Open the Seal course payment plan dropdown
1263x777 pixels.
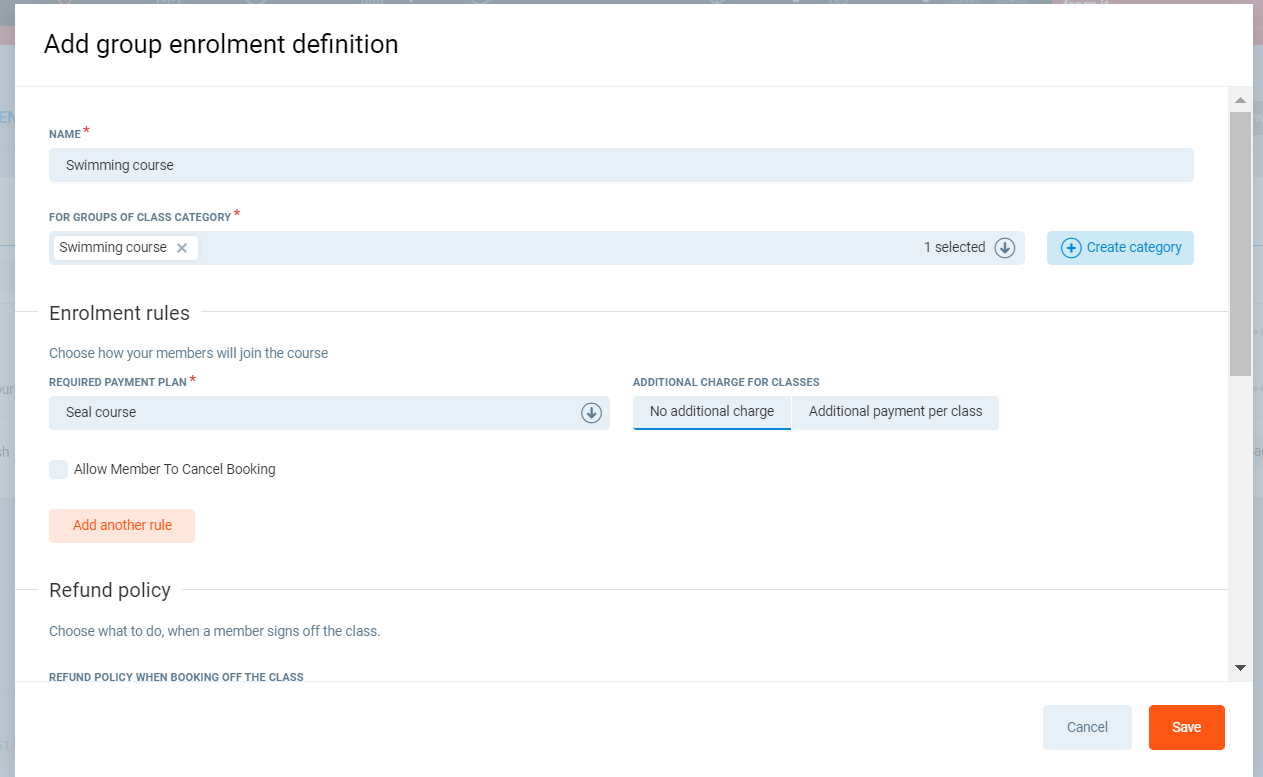click(320, 413)
